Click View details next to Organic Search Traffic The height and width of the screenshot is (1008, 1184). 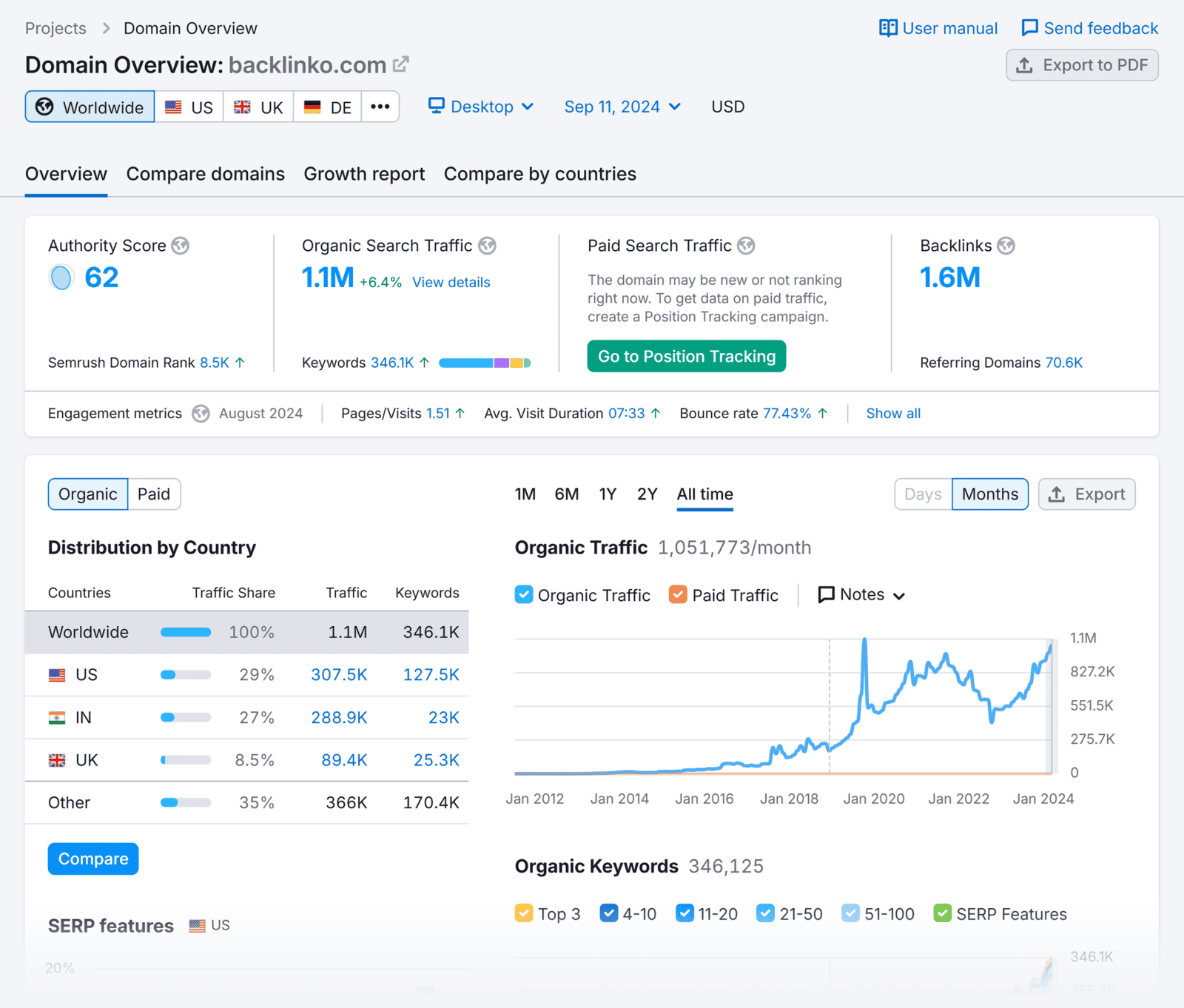coord(451,282)
